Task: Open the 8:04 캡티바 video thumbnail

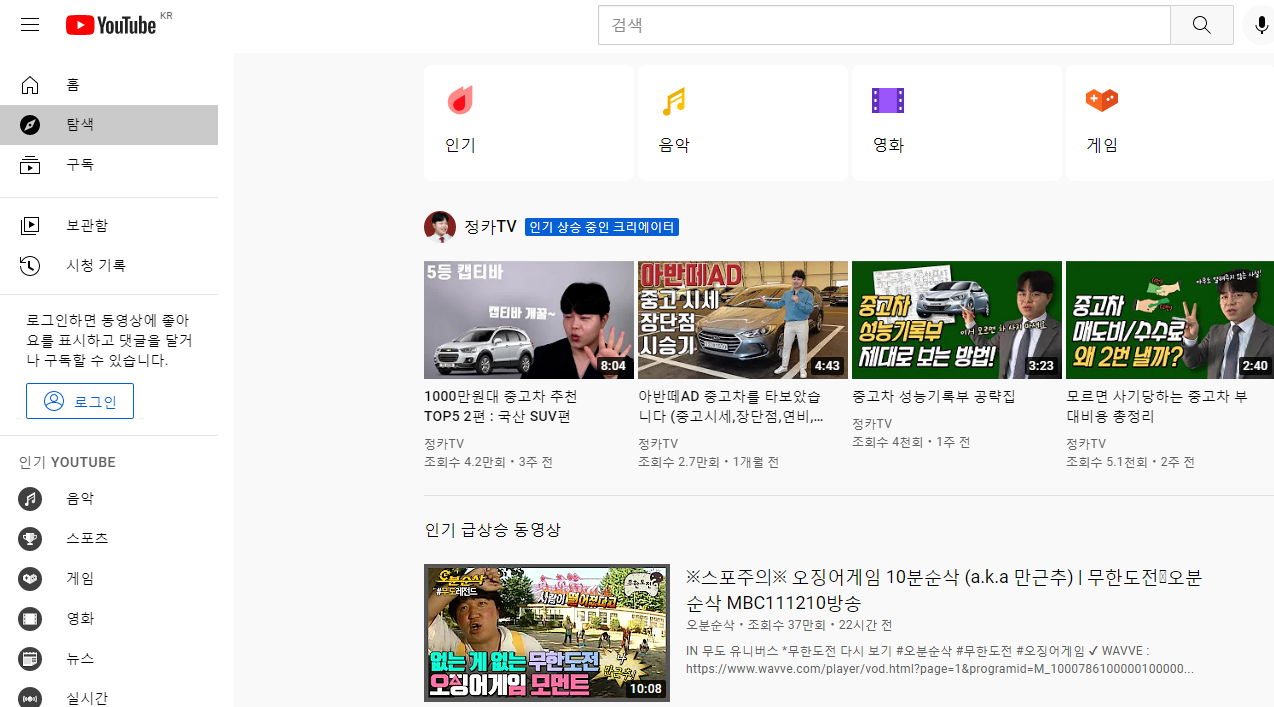Action: tap(529, 320)
